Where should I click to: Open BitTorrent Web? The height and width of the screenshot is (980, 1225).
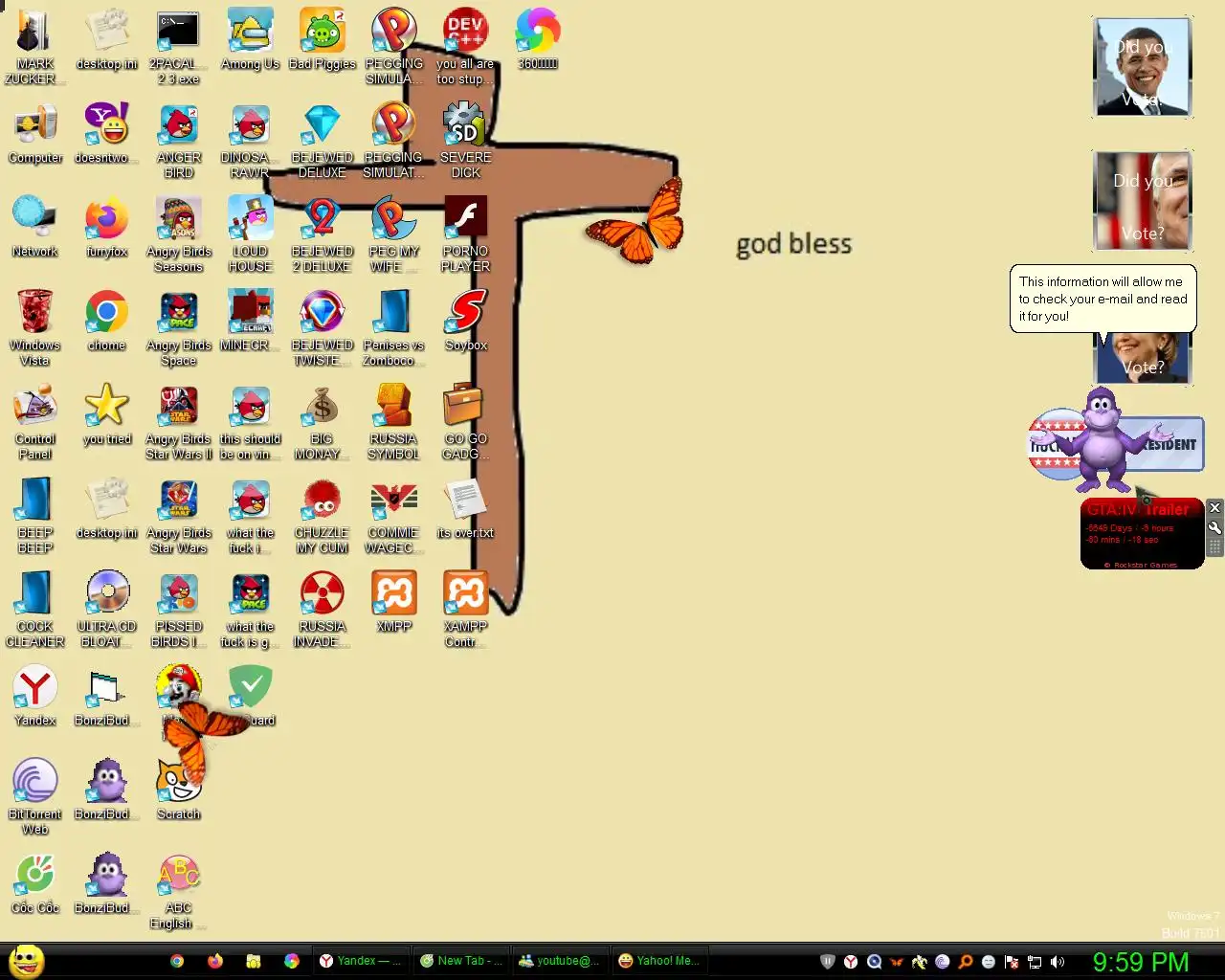click(x=35, y=797)
